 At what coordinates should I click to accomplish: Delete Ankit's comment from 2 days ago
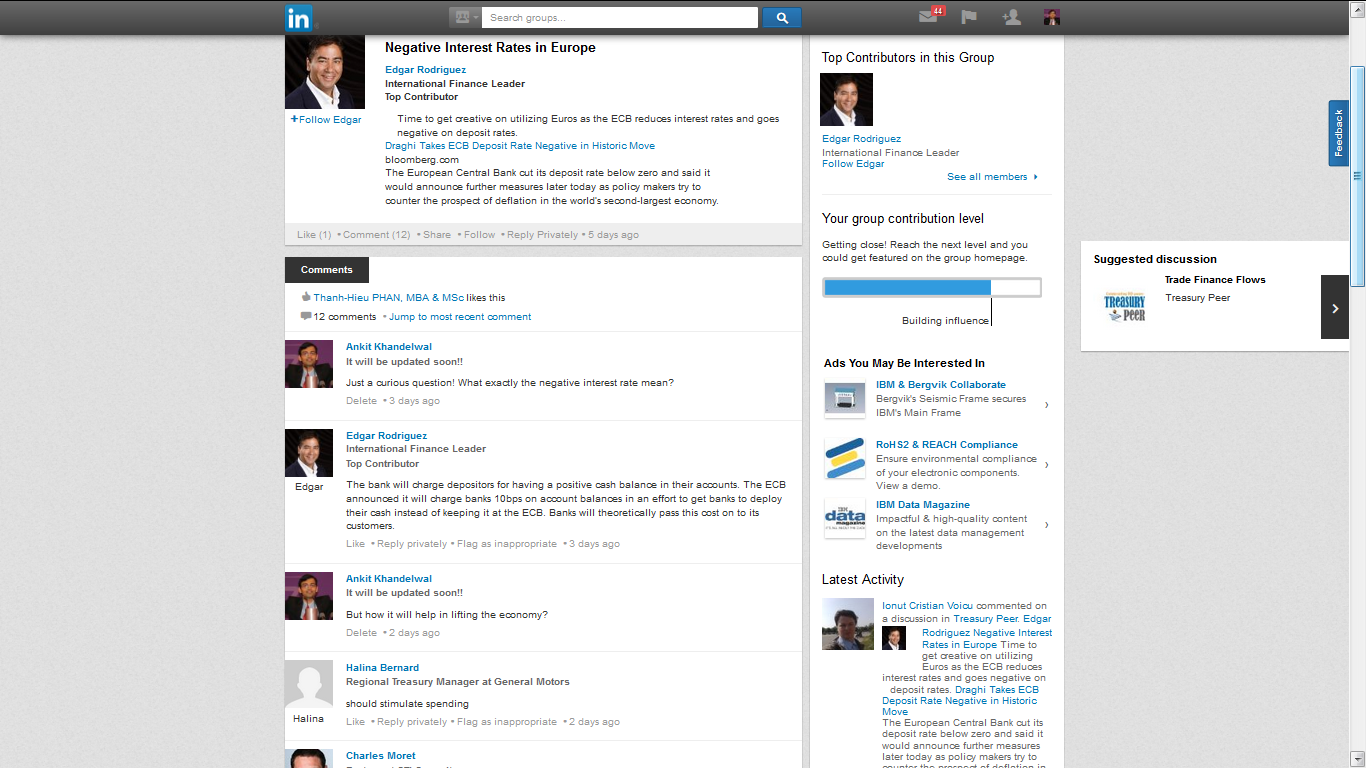click(361, 633)
